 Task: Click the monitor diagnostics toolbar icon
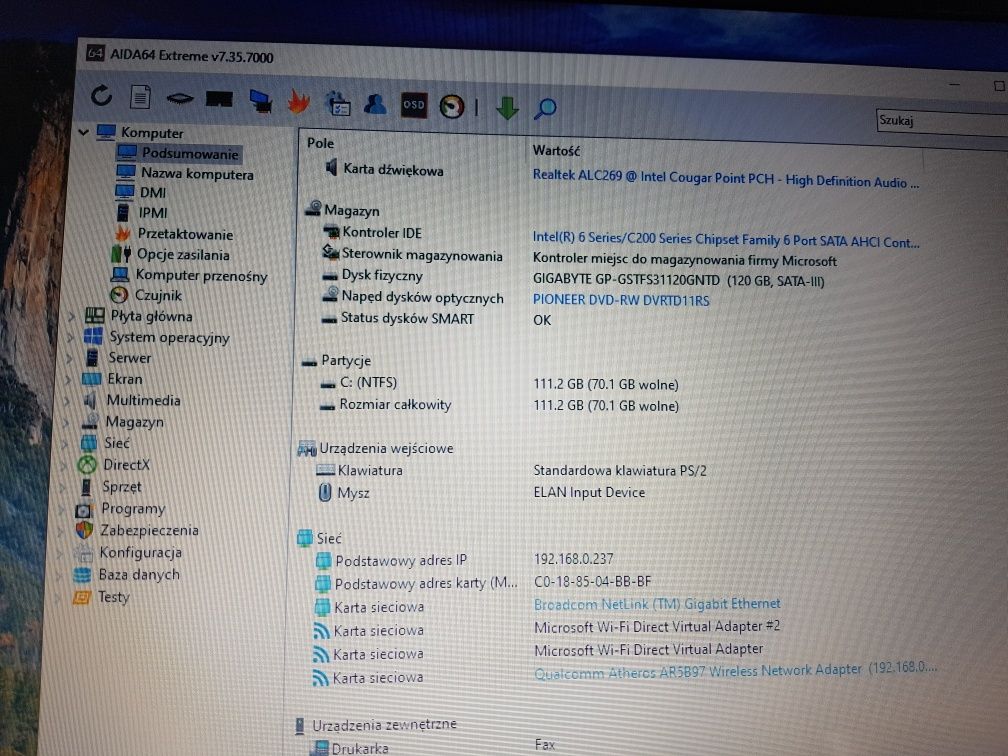click(260, 101)
